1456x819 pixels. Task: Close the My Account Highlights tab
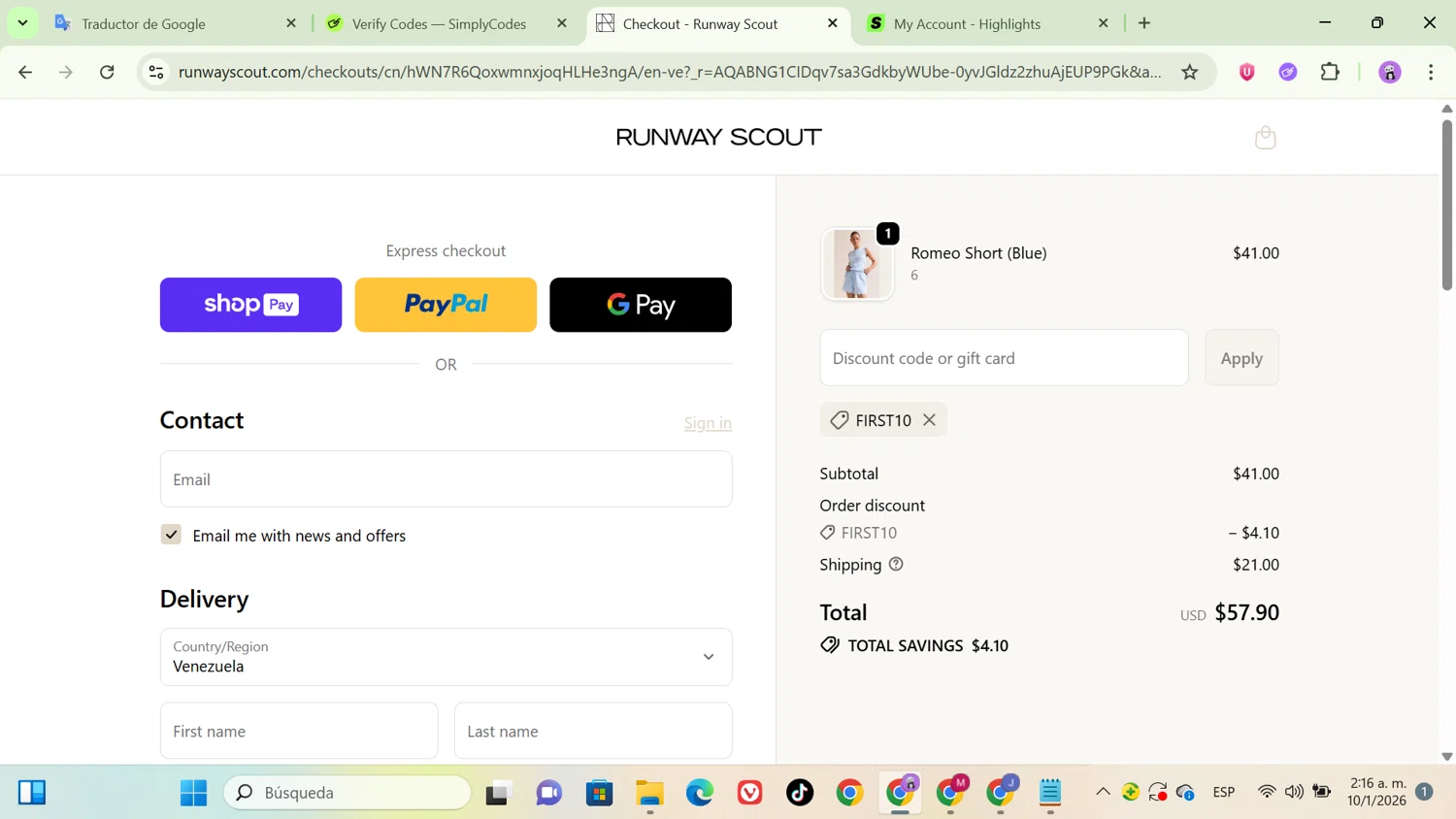click(x=1104, y=23)
